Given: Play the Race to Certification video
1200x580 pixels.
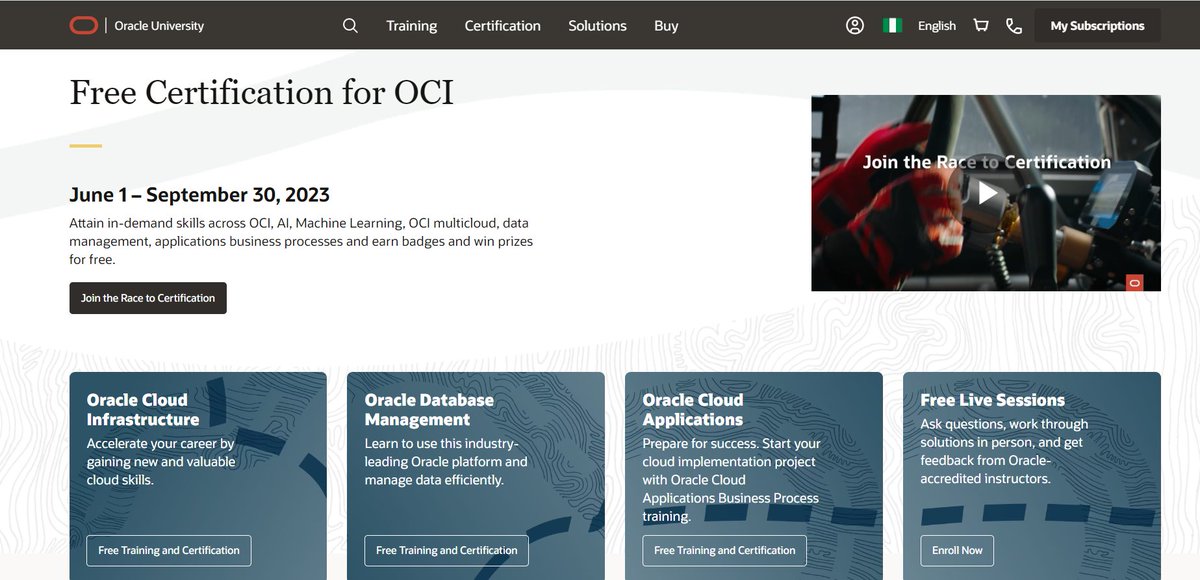Looking at the screenshot, I should pyautogui.click(x=988, y=193).
